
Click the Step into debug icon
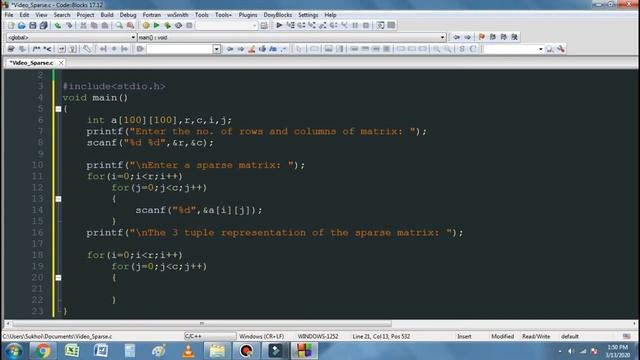point(311,25)
